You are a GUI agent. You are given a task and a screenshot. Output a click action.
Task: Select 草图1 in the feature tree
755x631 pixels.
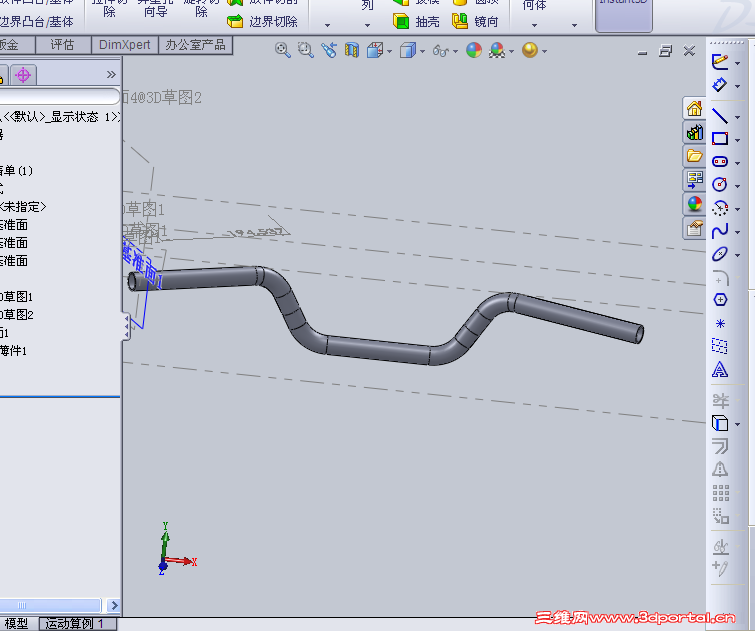tap(16, 297)
